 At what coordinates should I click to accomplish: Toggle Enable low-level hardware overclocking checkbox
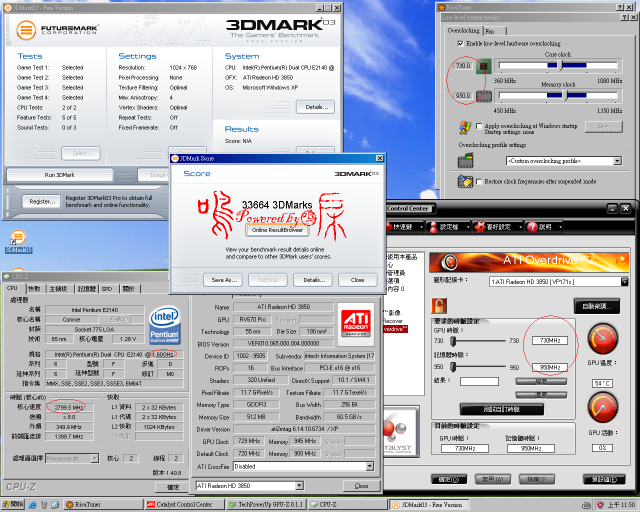(461, 43)
